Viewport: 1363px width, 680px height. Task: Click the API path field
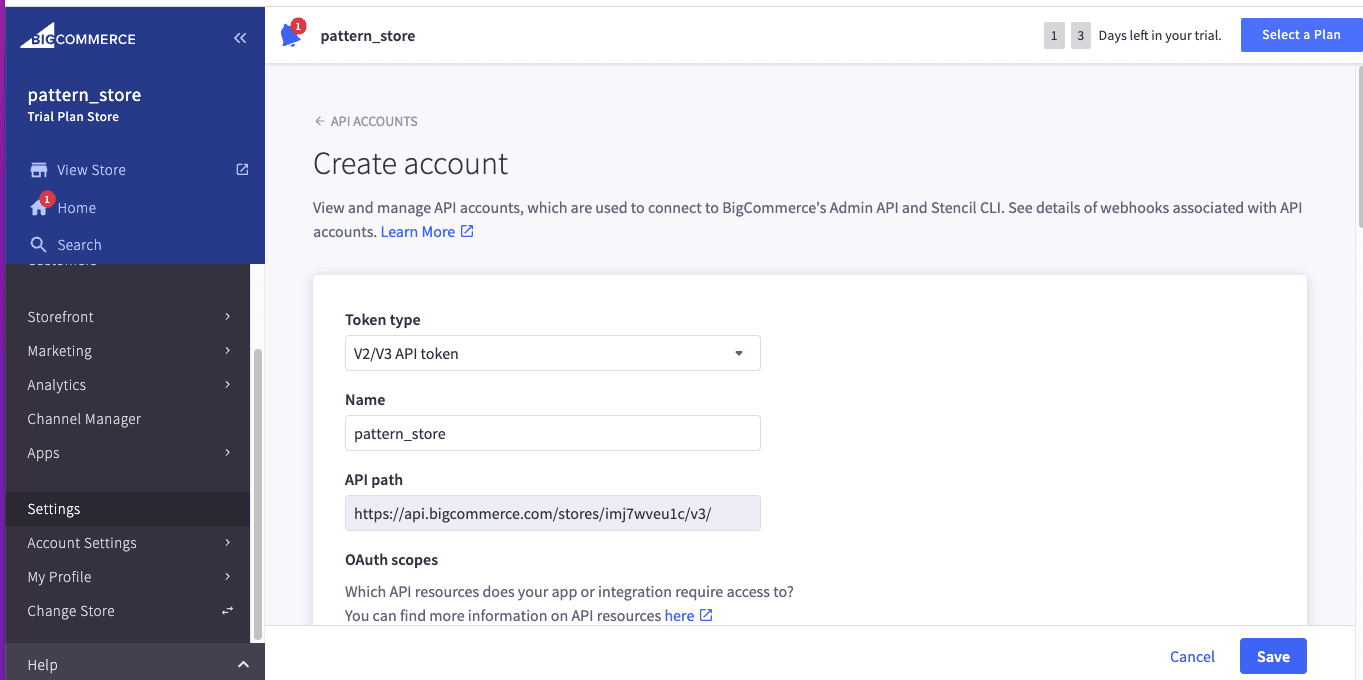tap(553, 513)
